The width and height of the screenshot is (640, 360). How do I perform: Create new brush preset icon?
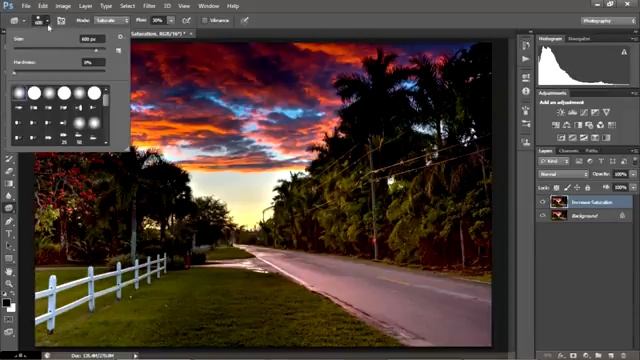(118, 51)
